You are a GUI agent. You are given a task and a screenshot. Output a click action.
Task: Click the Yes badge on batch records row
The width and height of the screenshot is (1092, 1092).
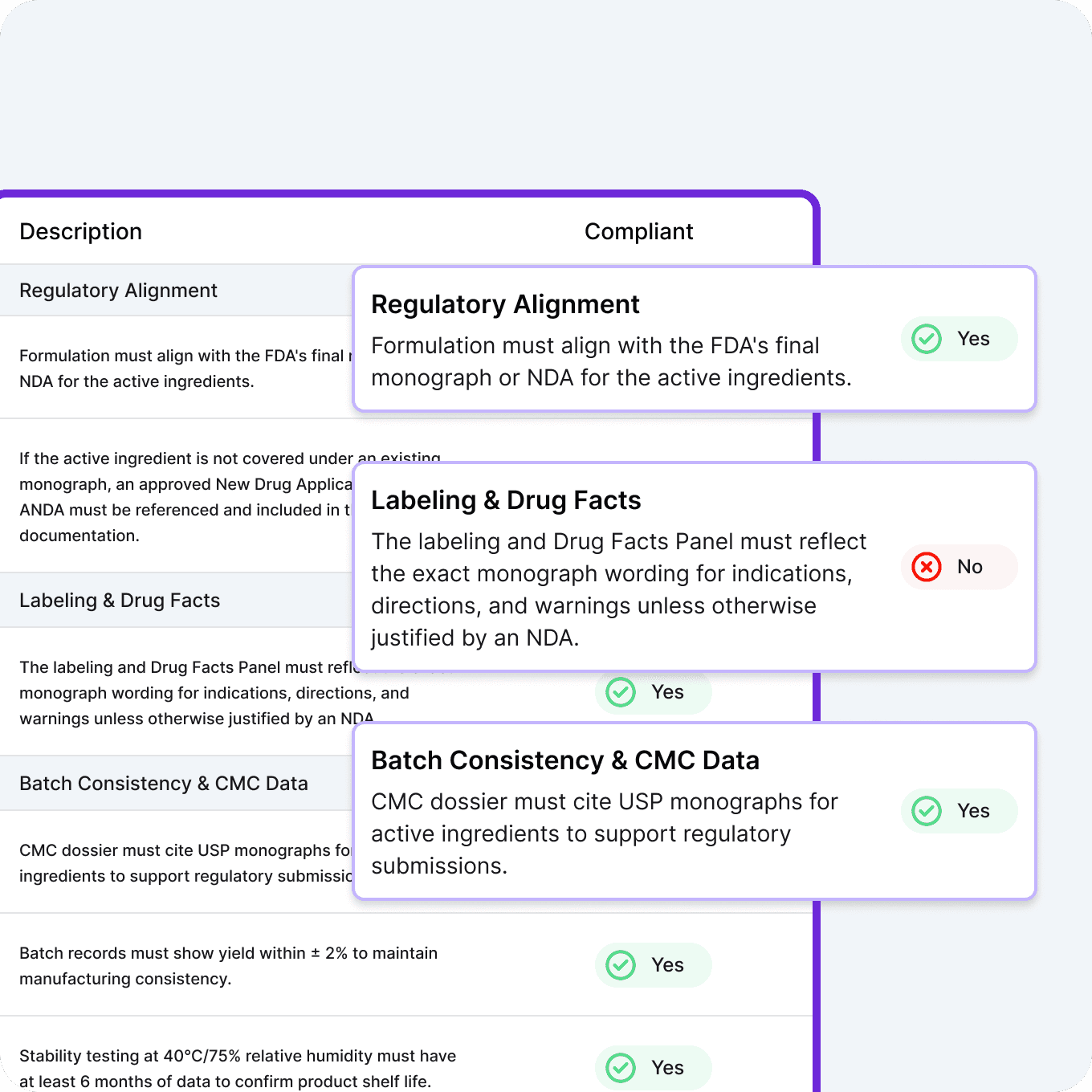[x=653, y=965]
